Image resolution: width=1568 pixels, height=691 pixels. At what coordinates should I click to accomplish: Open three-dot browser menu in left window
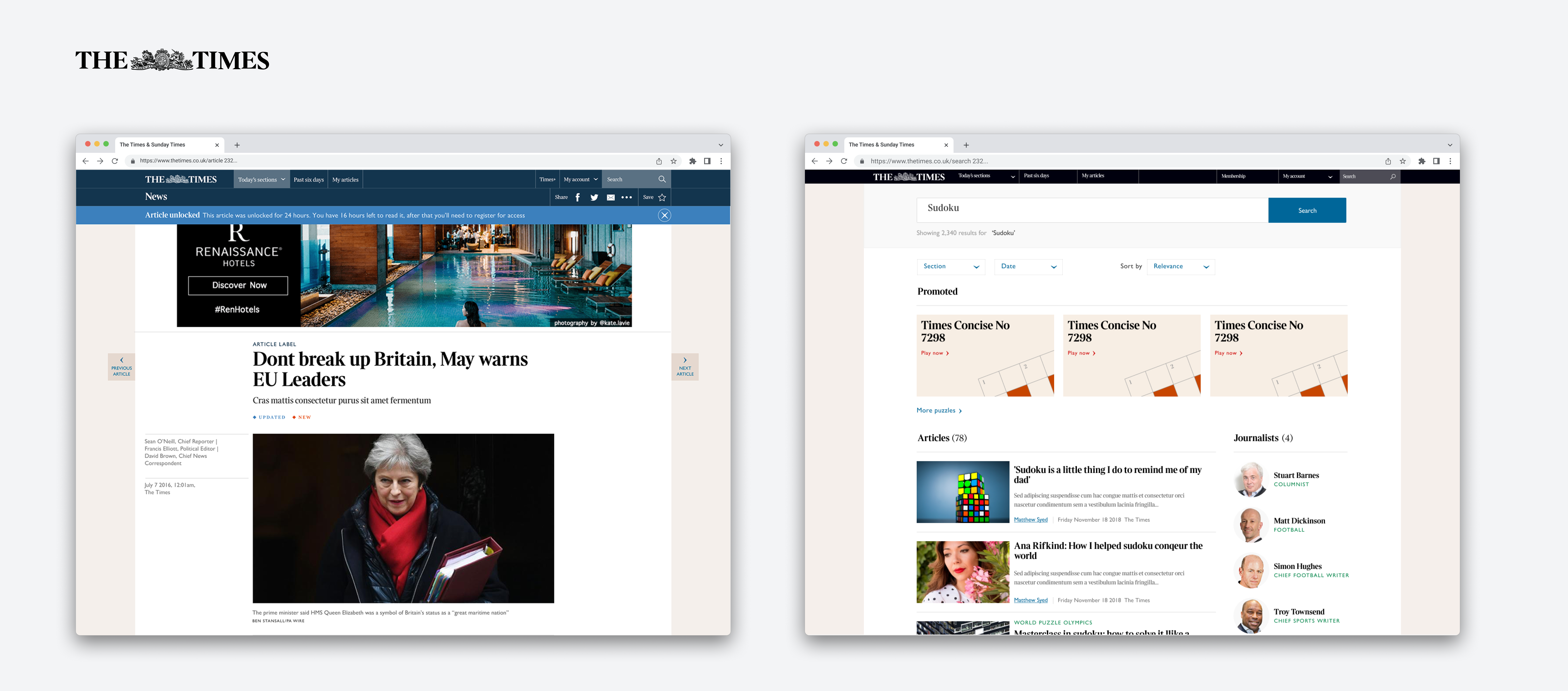tap(721, 161)
